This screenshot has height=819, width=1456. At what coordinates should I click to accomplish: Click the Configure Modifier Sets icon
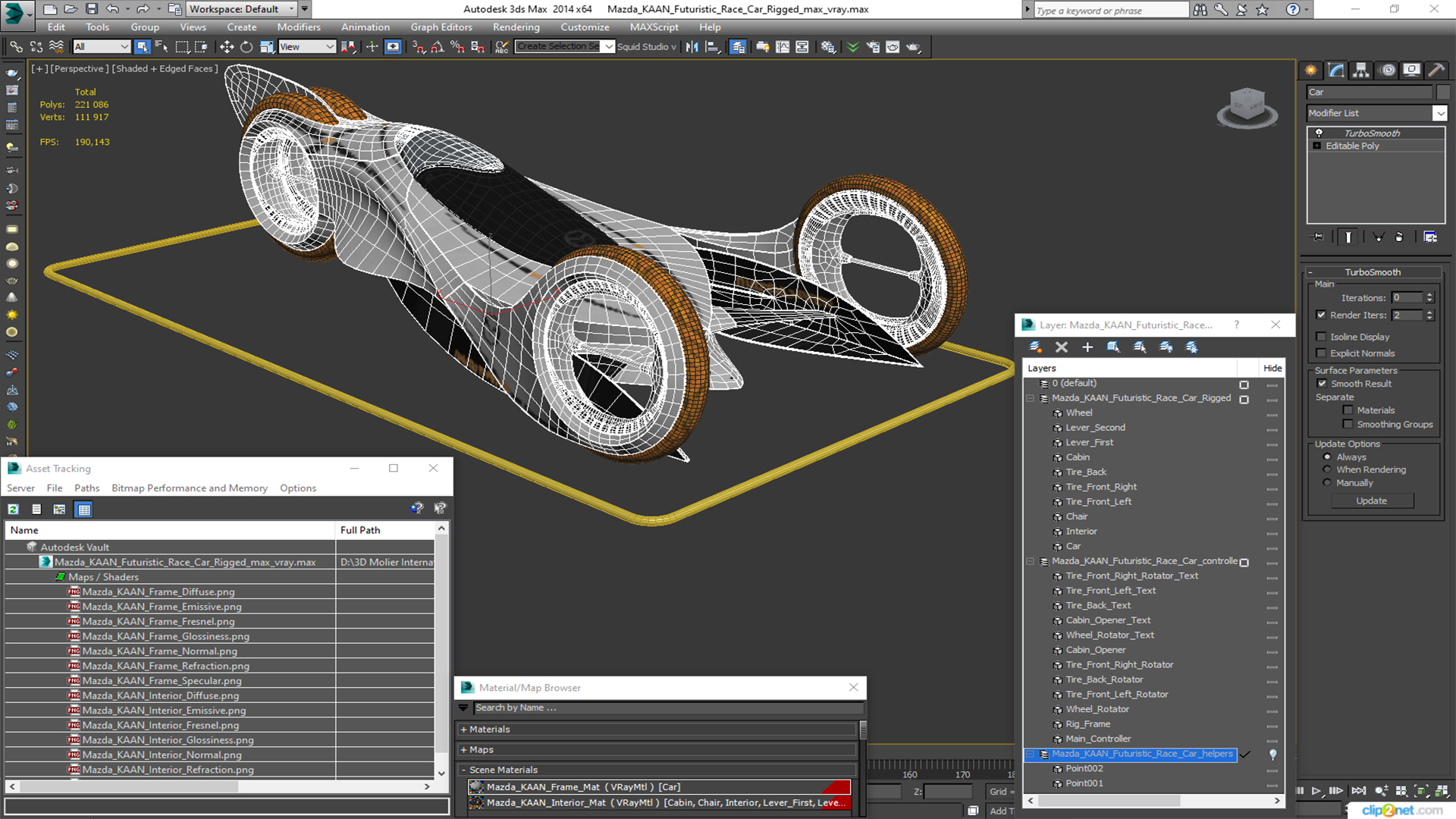(x=1430, y=237)
